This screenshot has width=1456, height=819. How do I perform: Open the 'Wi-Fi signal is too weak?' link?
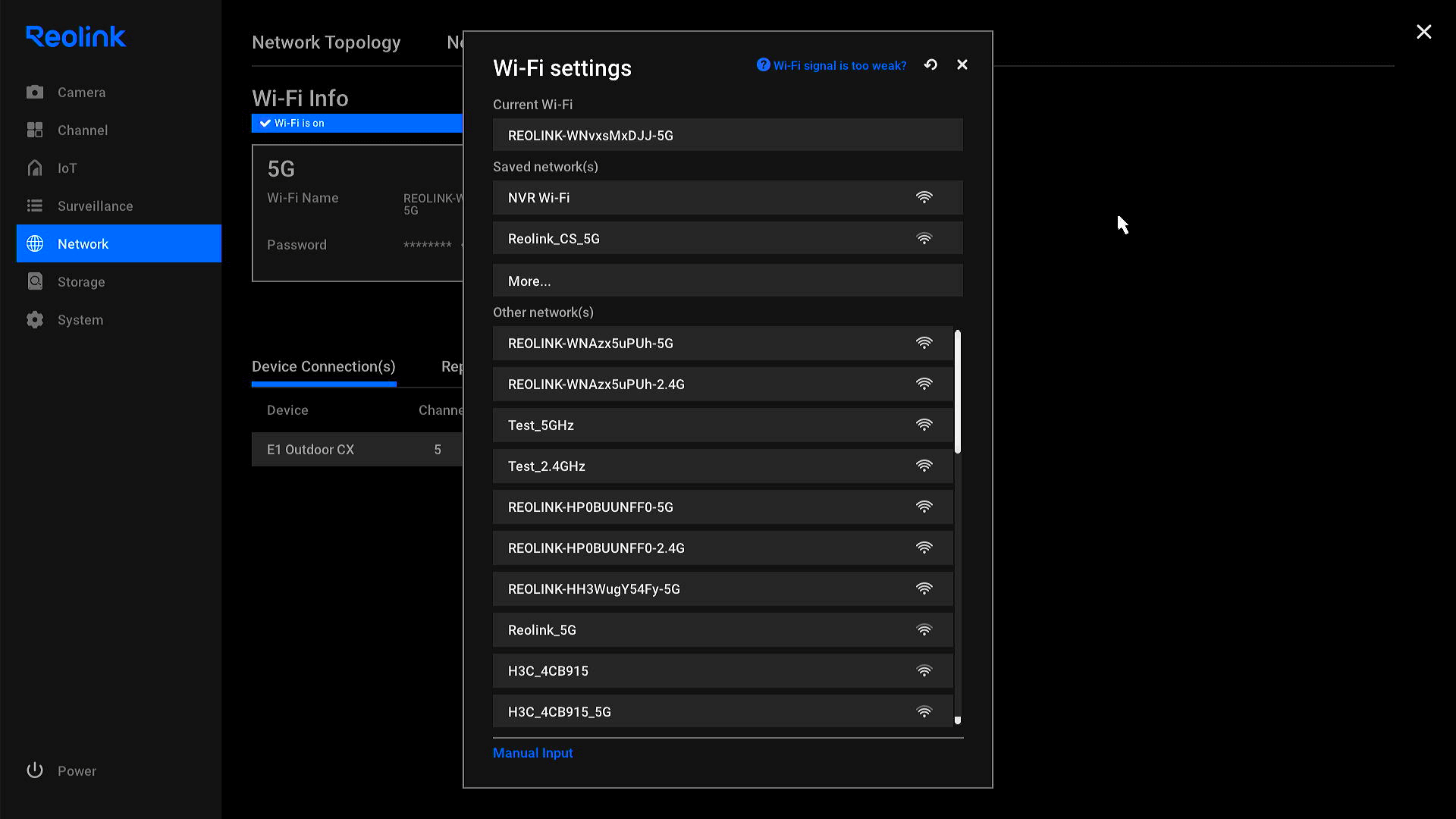tap(839, 66)
